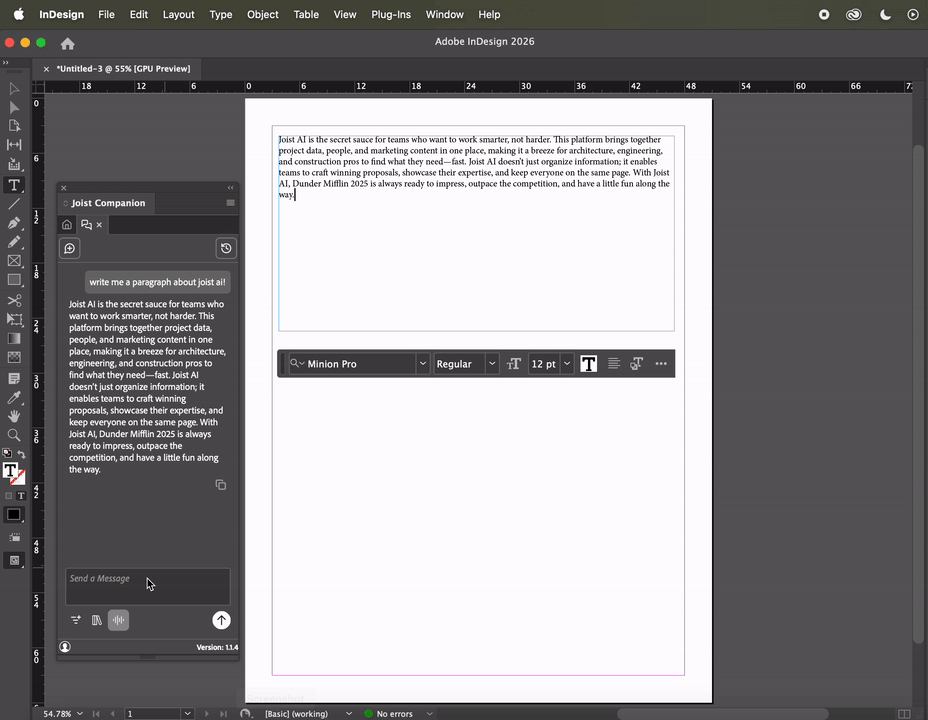The image size is (928, 720).
Task: Click the Home icon in title bar
Action: (x=67, y=44)
